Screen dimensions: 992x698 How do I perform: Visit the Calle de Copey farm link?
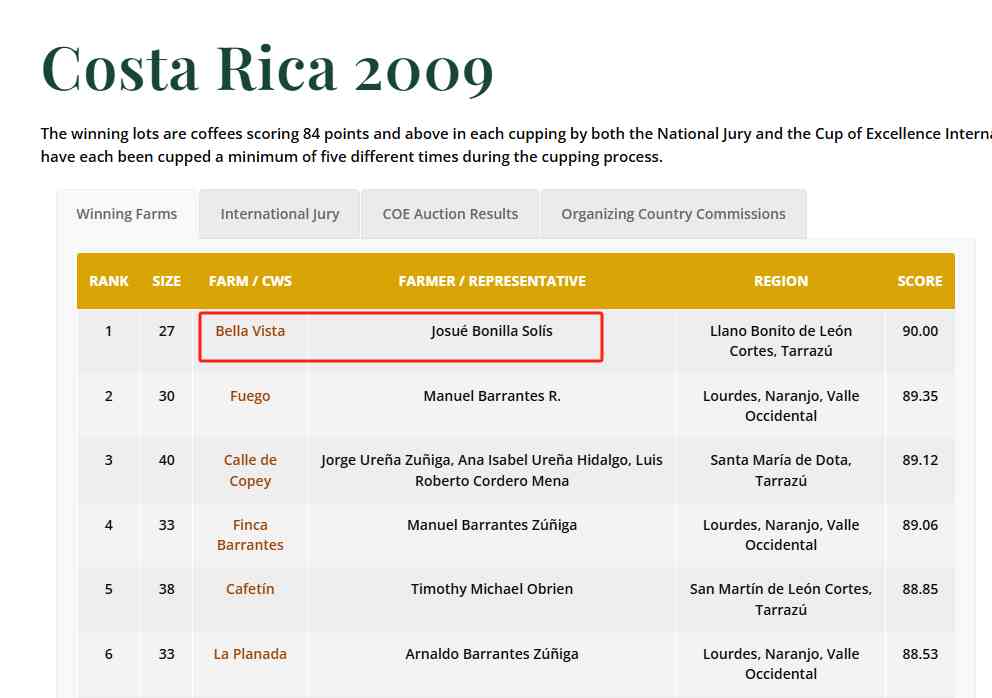point(250,470)
